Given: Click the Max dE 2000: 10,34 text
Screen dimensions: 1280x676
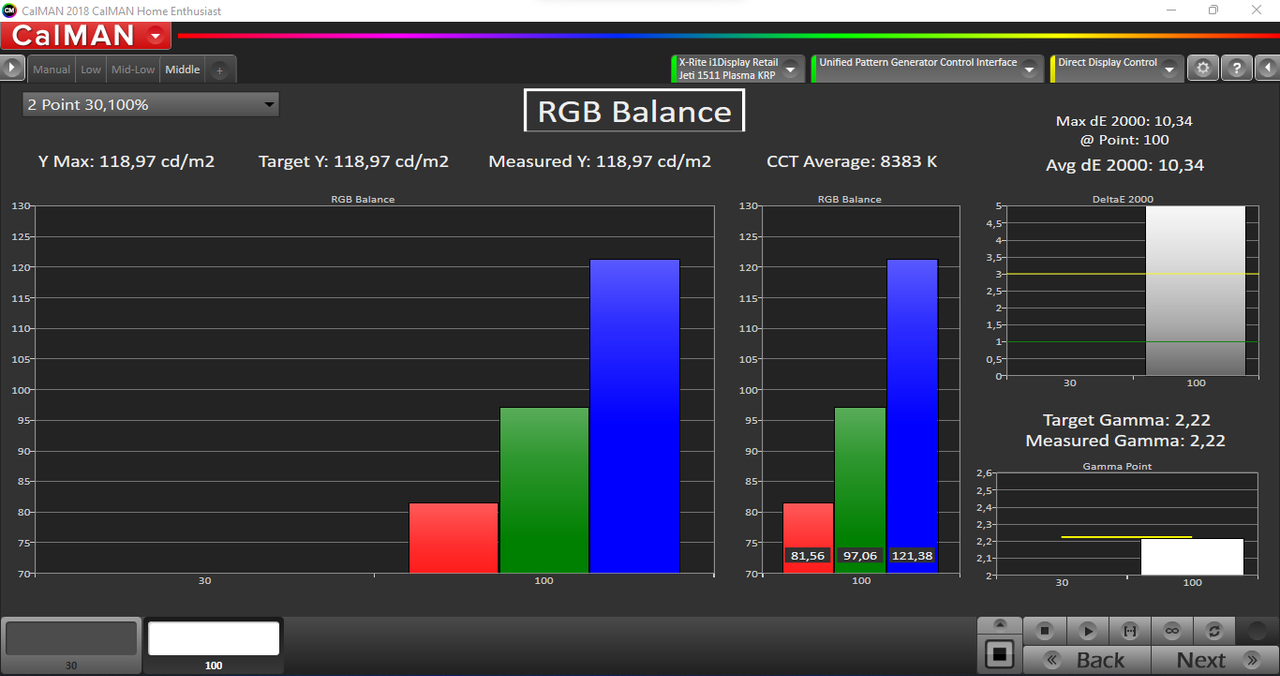Looking at the screenshot, I should pyautogui.click(x=1124, y=121).
